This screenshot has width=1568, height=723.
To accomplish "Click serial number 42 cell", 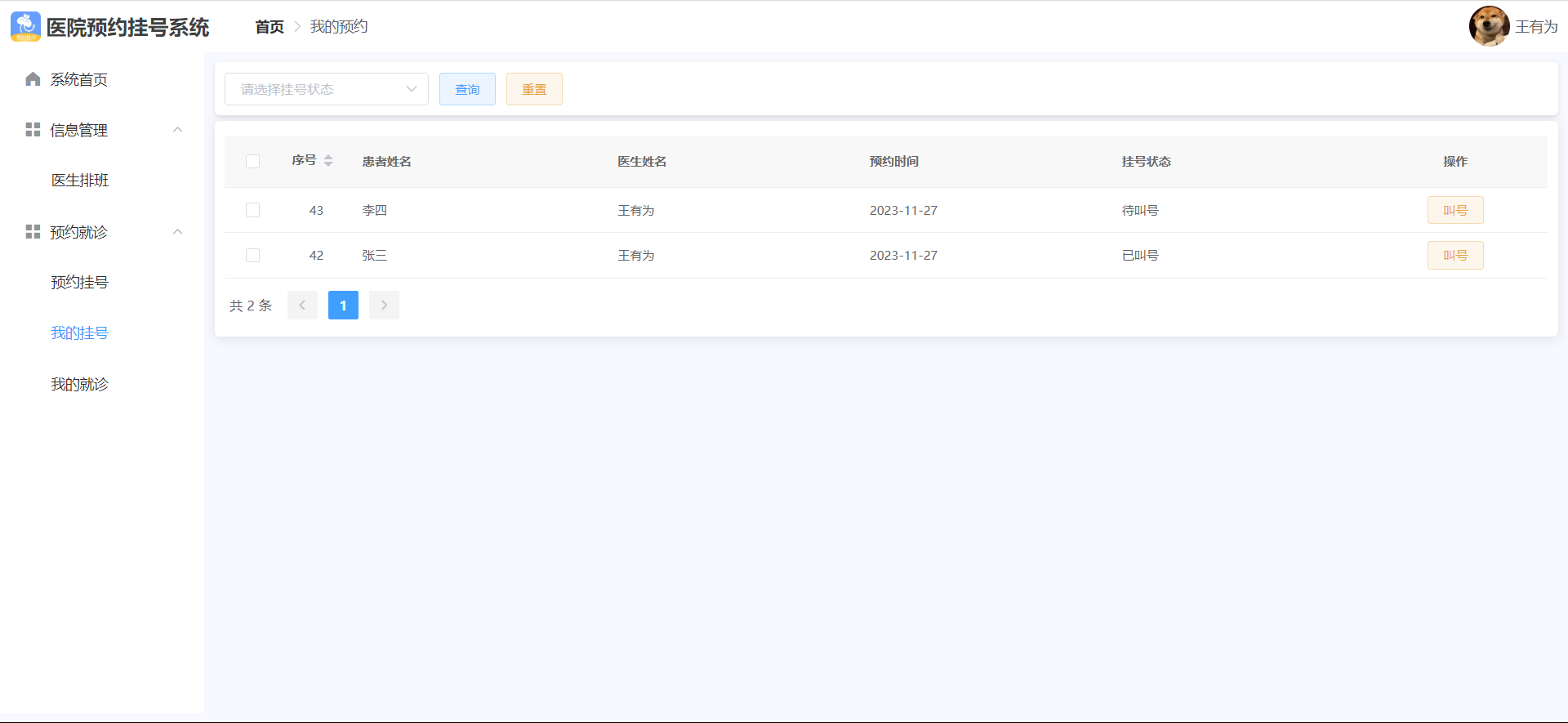I will pos(316,256).
